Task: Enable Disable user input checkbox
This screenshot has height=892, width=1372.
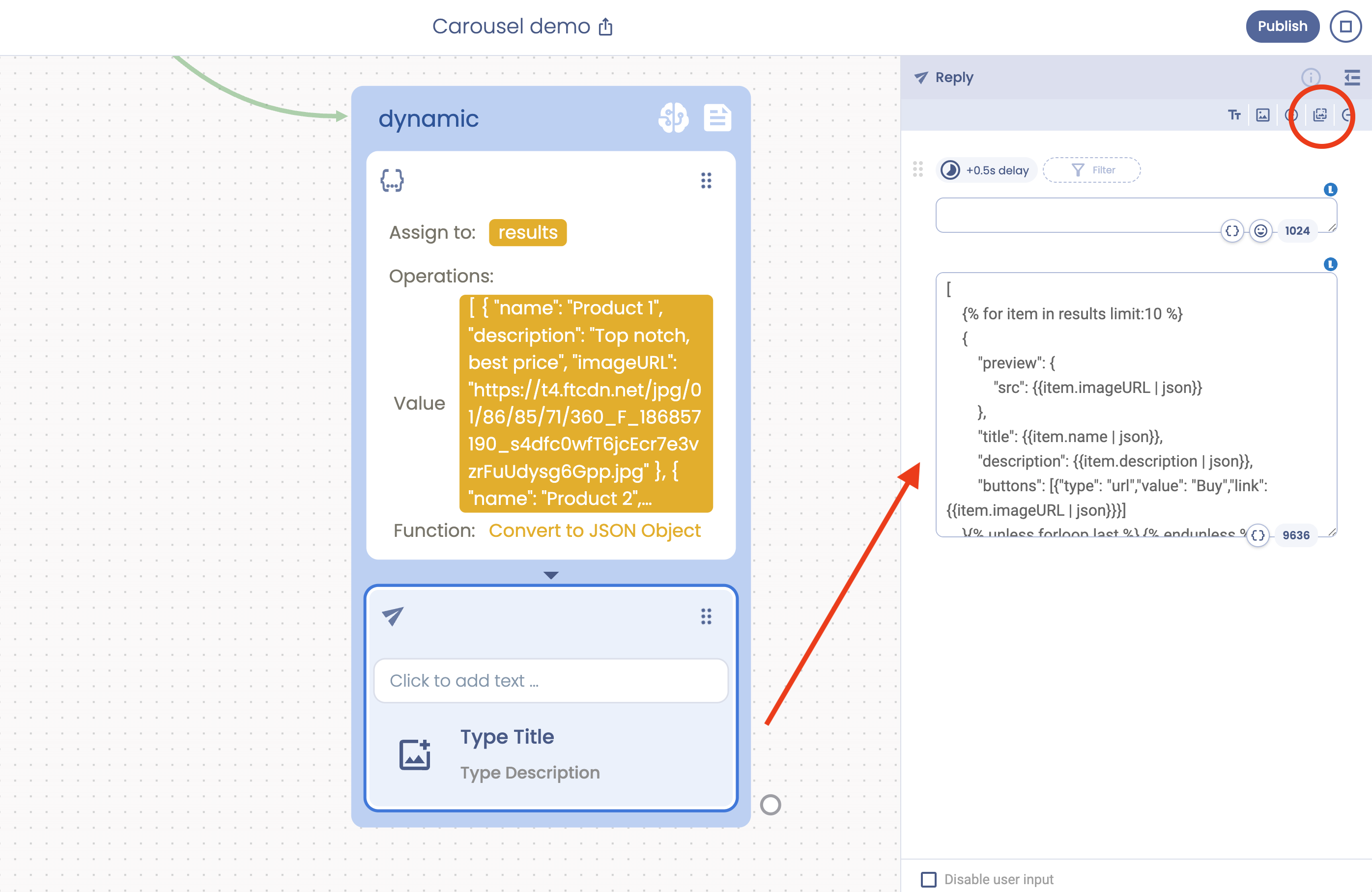Action: (928, 879)
